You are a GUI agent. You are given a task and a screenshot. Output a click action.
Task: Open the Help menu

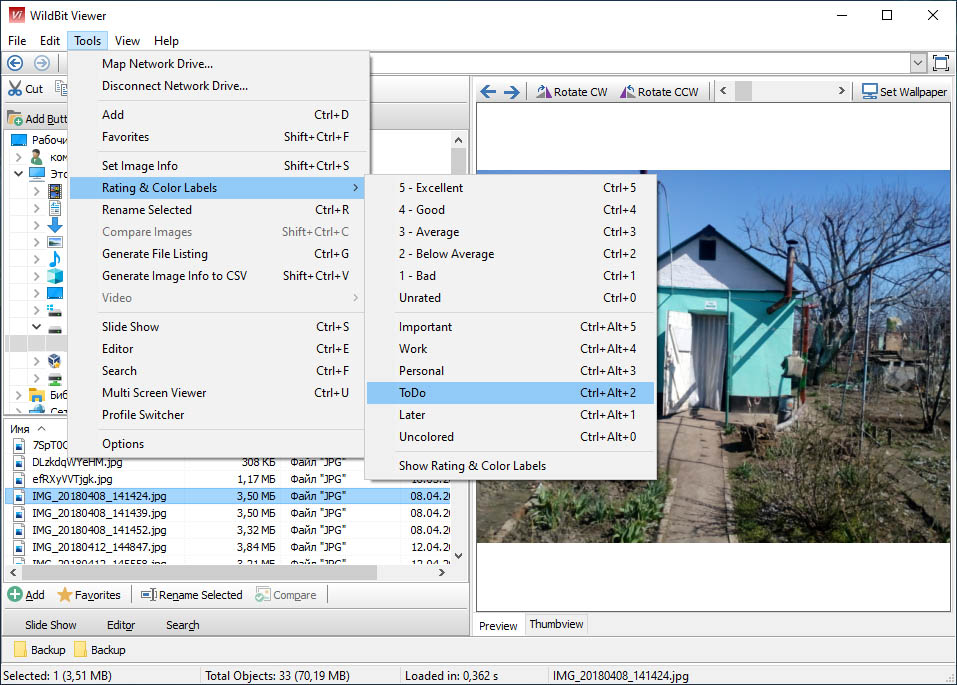[166, 41]
